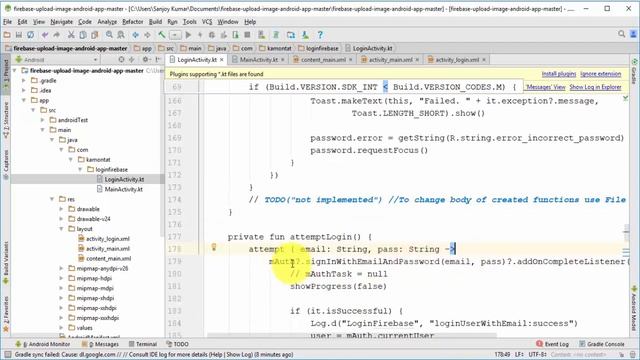Viewport: 640px width, 360px height.
Task: Open the VCS menu
Action: (207, 22)
